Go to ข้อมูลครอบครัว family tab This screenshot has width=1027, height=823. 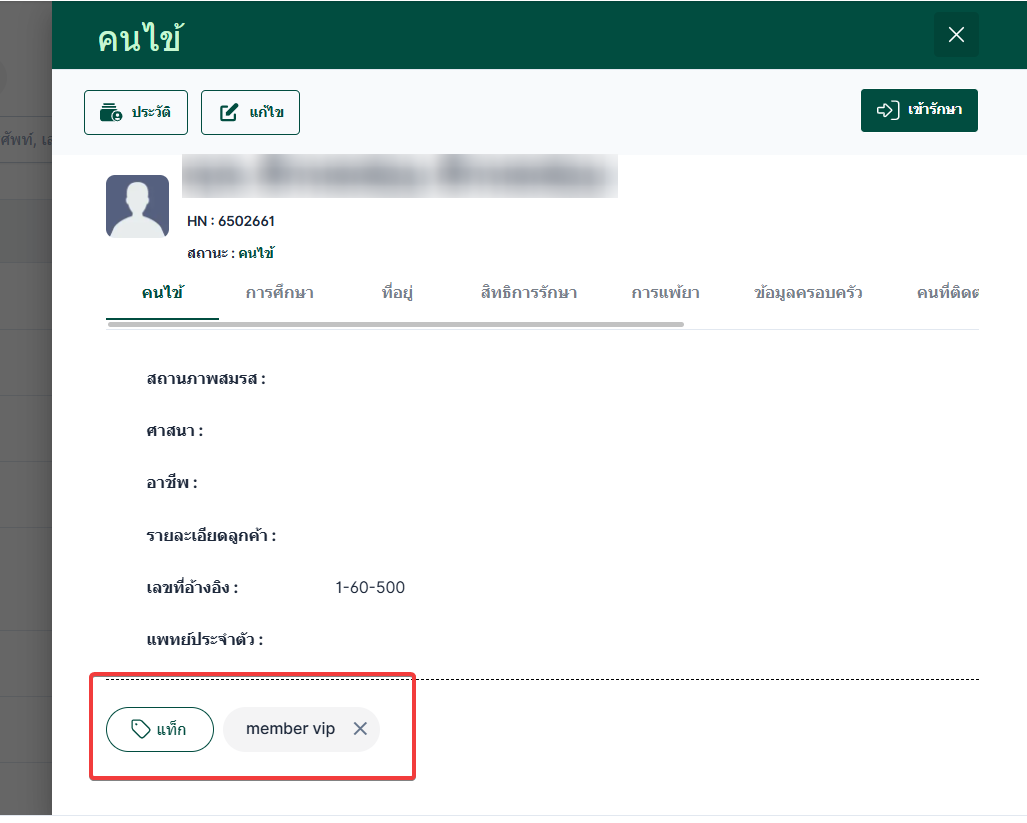[x=808, y=292]
